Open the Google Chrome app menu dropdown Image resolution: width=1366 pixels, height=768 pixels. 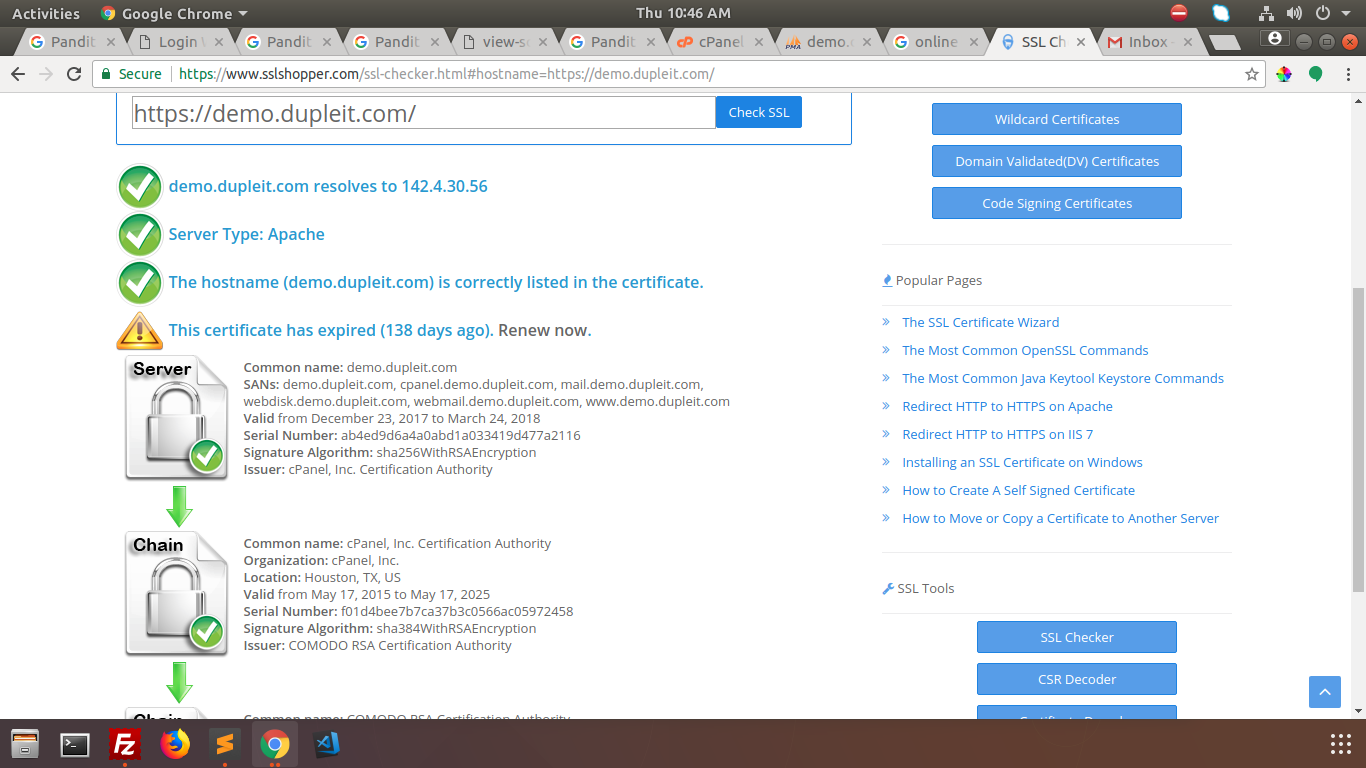174,13
